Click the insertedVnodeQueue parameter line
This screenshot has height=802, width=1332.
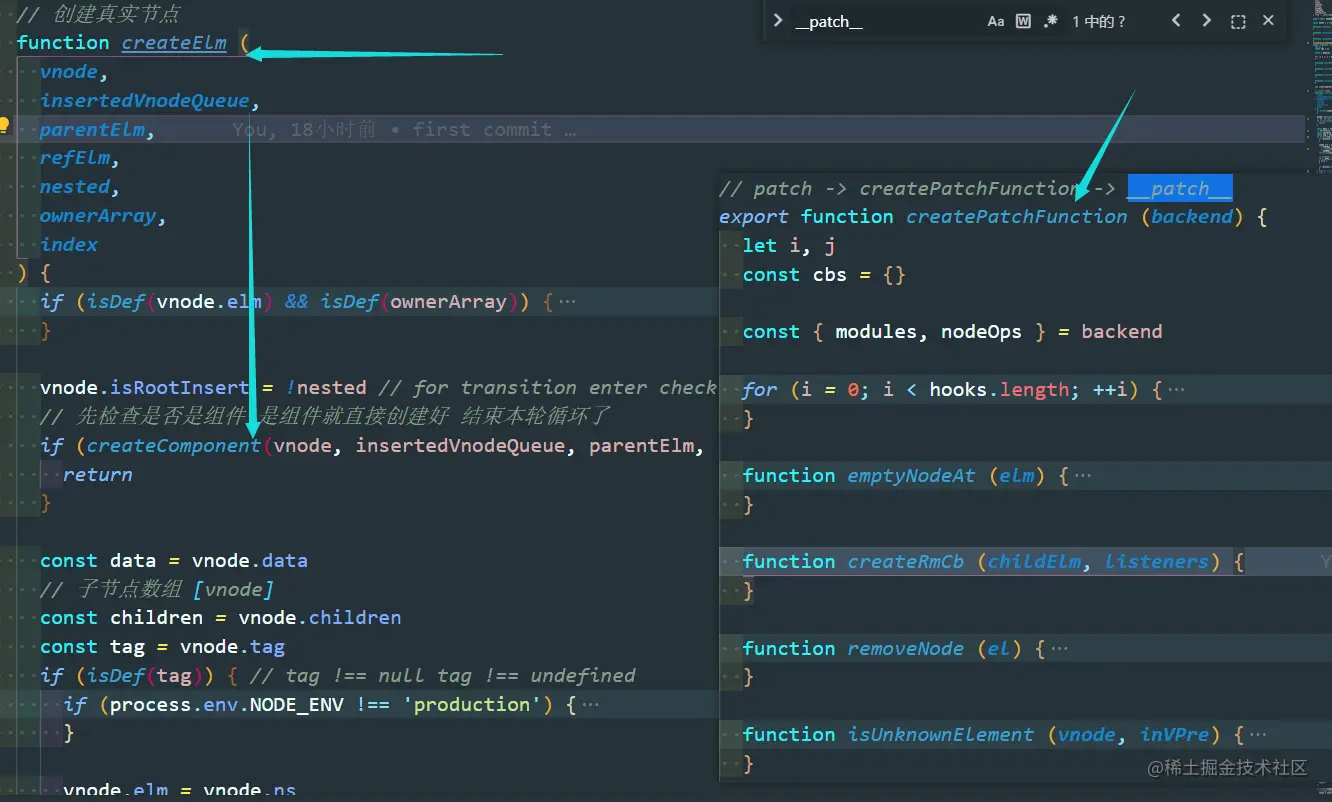(150, 100)
